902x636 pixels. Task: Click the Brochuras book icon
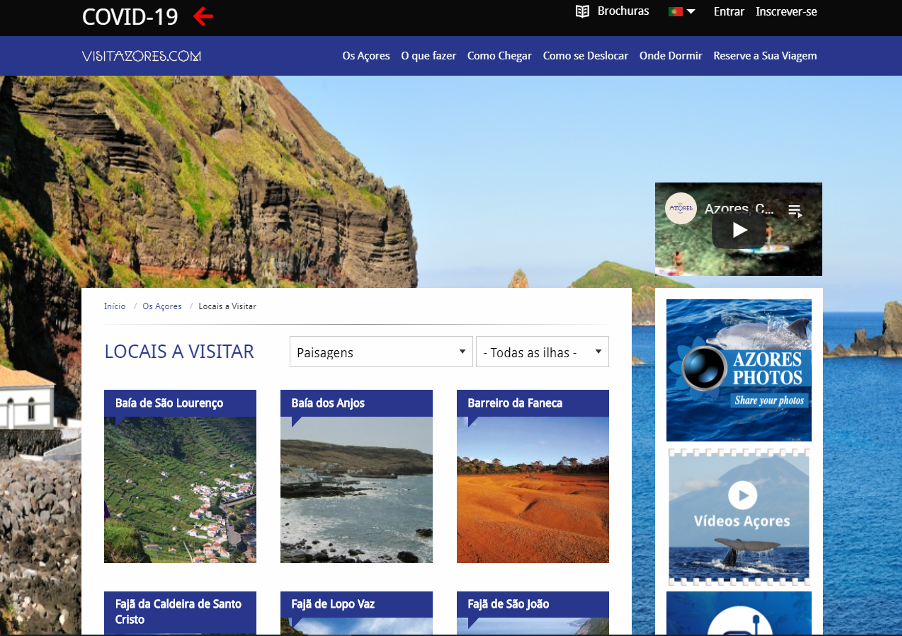582,12
